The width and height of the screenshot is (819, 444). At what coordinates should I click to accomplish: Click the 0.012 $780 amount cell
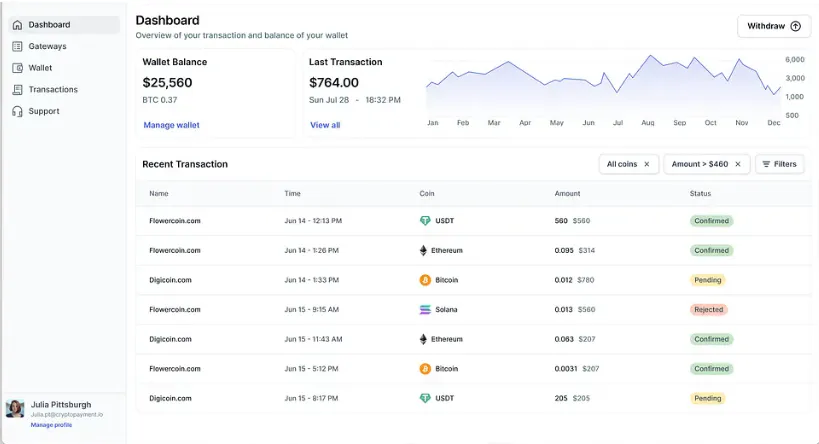click(x=575, y=280)
